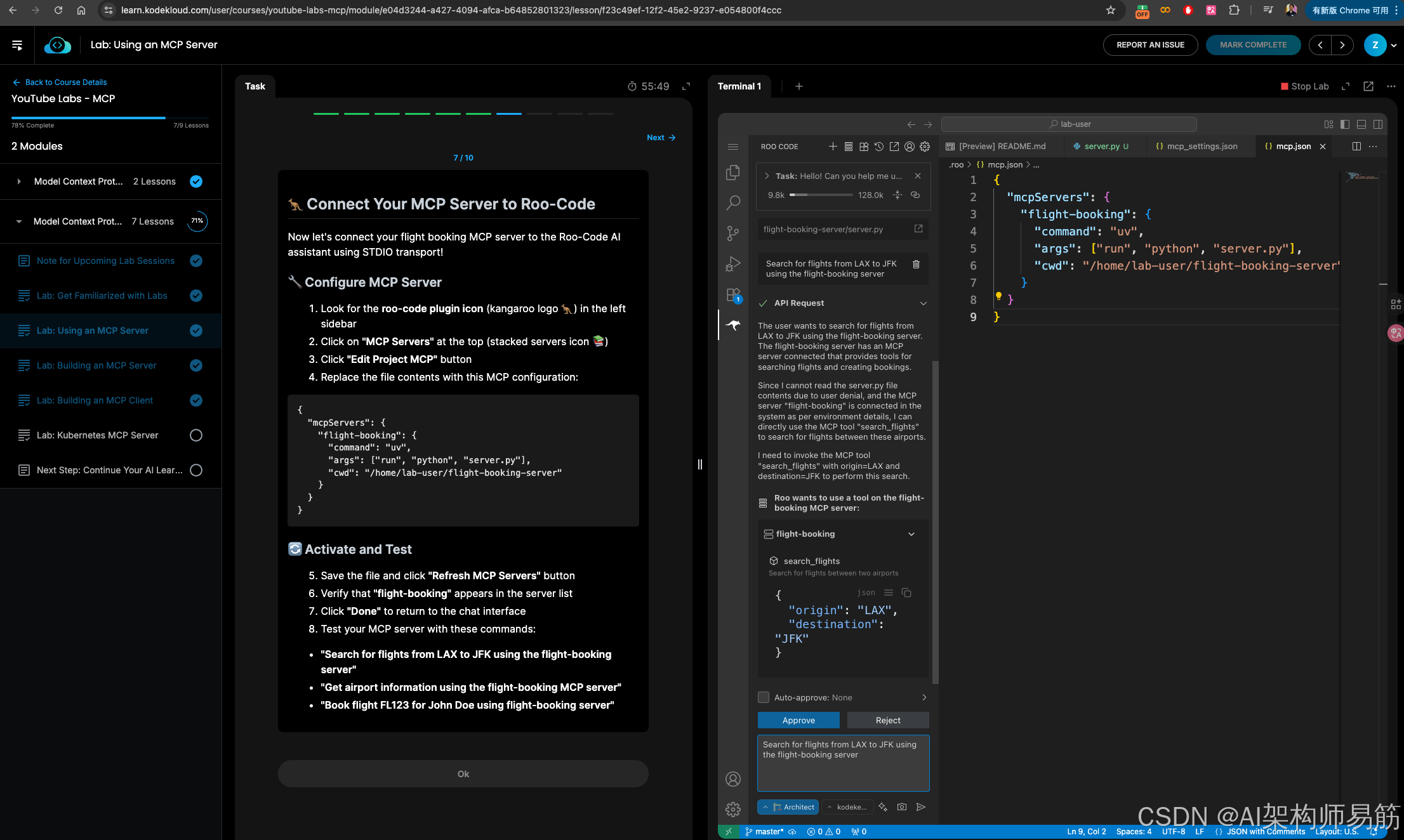Open the Roo Code kangaroo sidebar icon

tap(733, 325)
